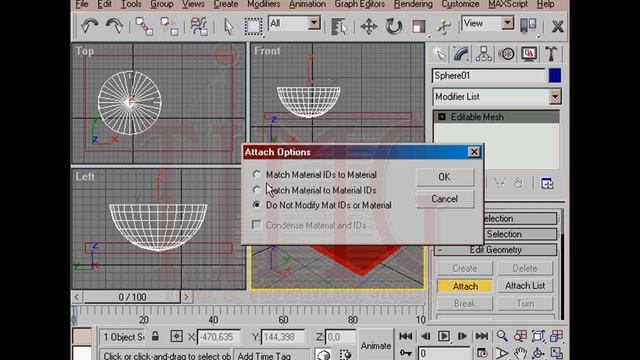Click the Field-of-View viewport tool
640x360 pixels.
[x=502, y=353]
